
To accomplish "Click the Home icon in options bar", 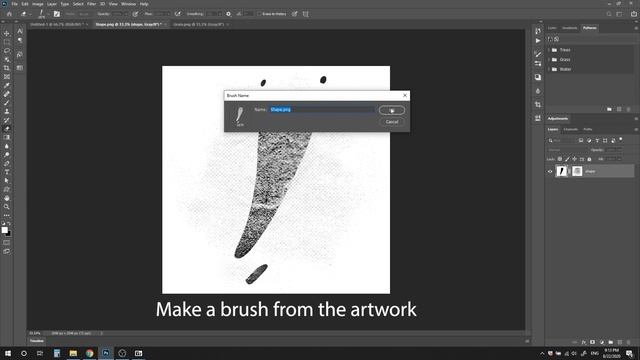I will coord(9,14).
